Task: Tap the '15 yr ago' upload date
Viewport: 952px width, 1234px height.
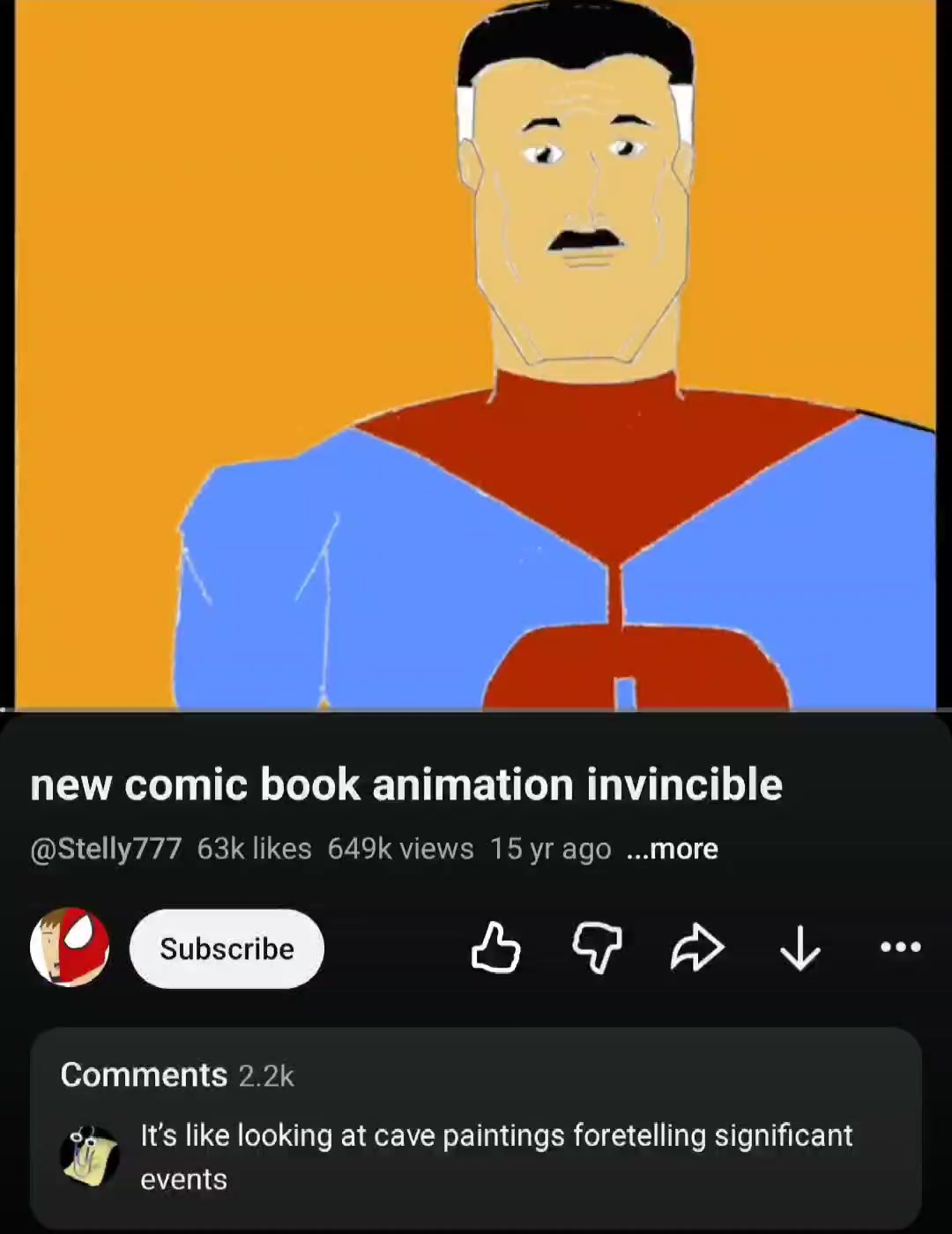Action: 550,849
